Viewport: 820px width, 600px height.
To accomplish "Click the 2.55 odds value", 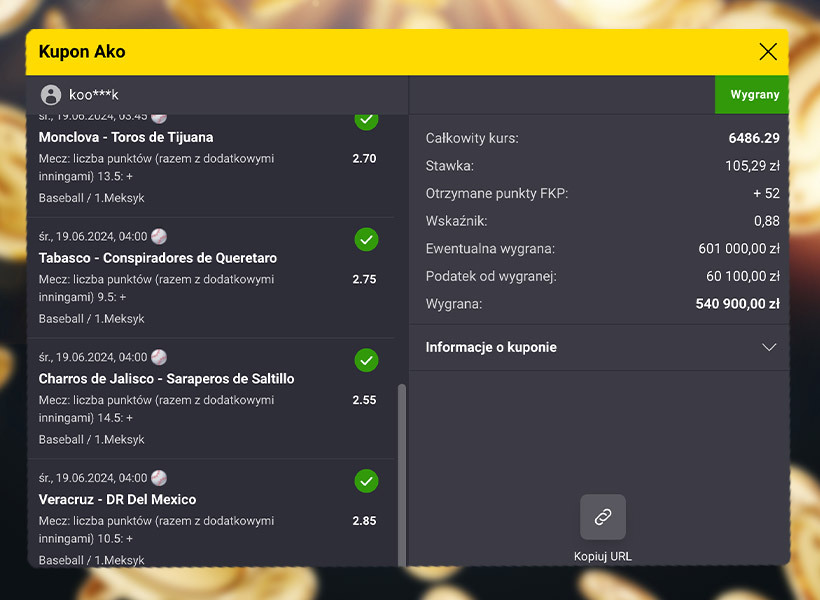I will click(x=365, y=400).
